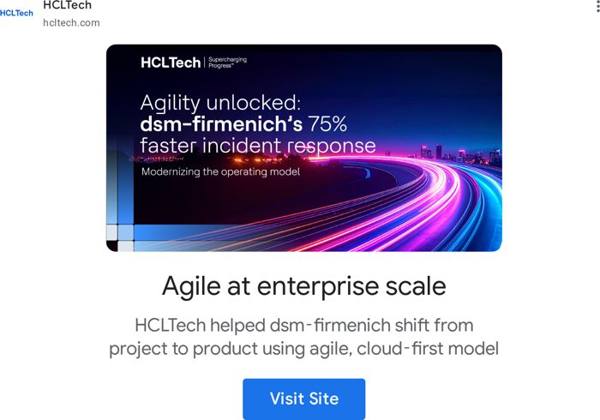Click the 'Agility unlocked:' banner heading
Screen dimensions: 600x420
point(220,103)
